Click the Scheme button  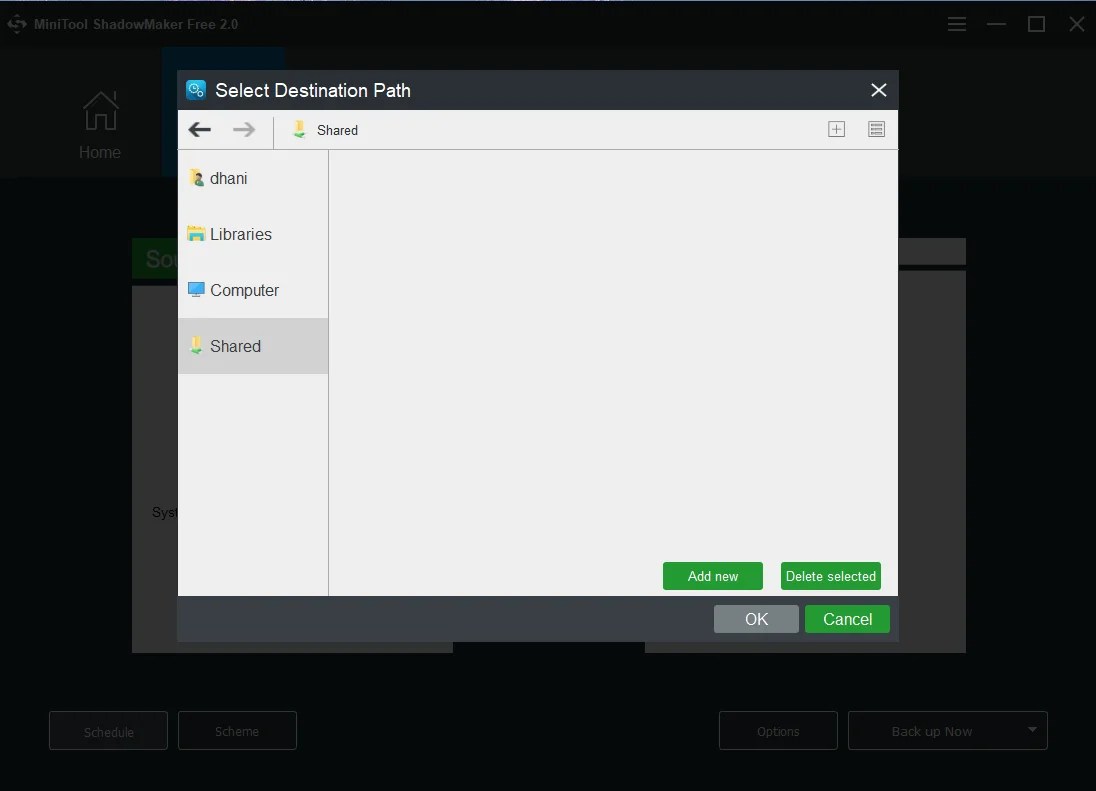pos(237,730)
